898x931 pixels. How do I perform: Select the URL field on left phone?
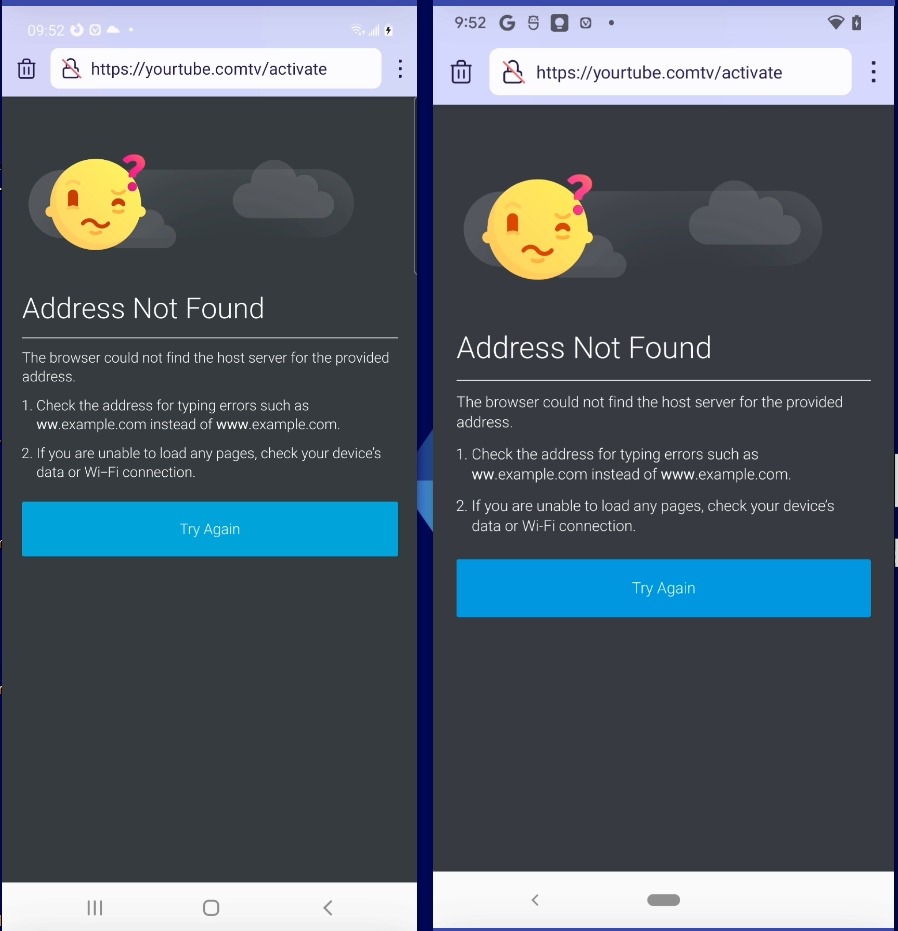(216, 69)
